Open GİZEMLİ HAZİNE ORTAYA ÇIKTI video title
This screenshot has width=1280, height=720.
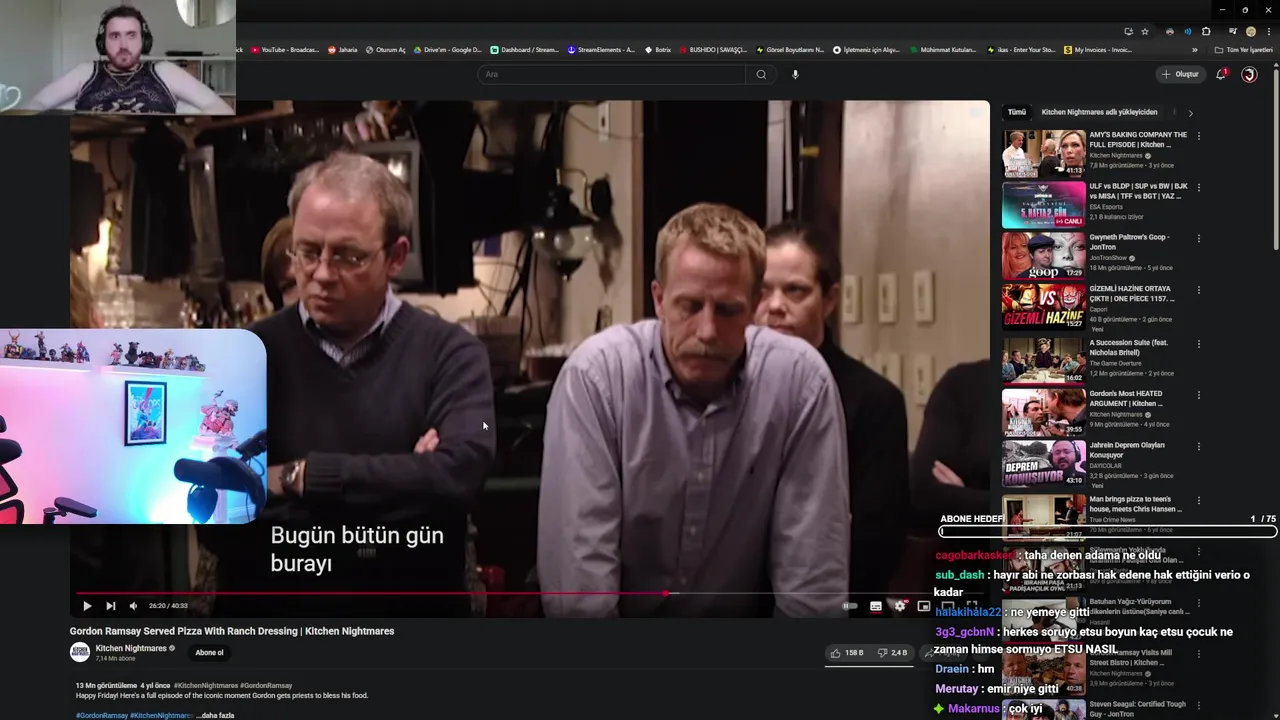tap(1131, 293)
